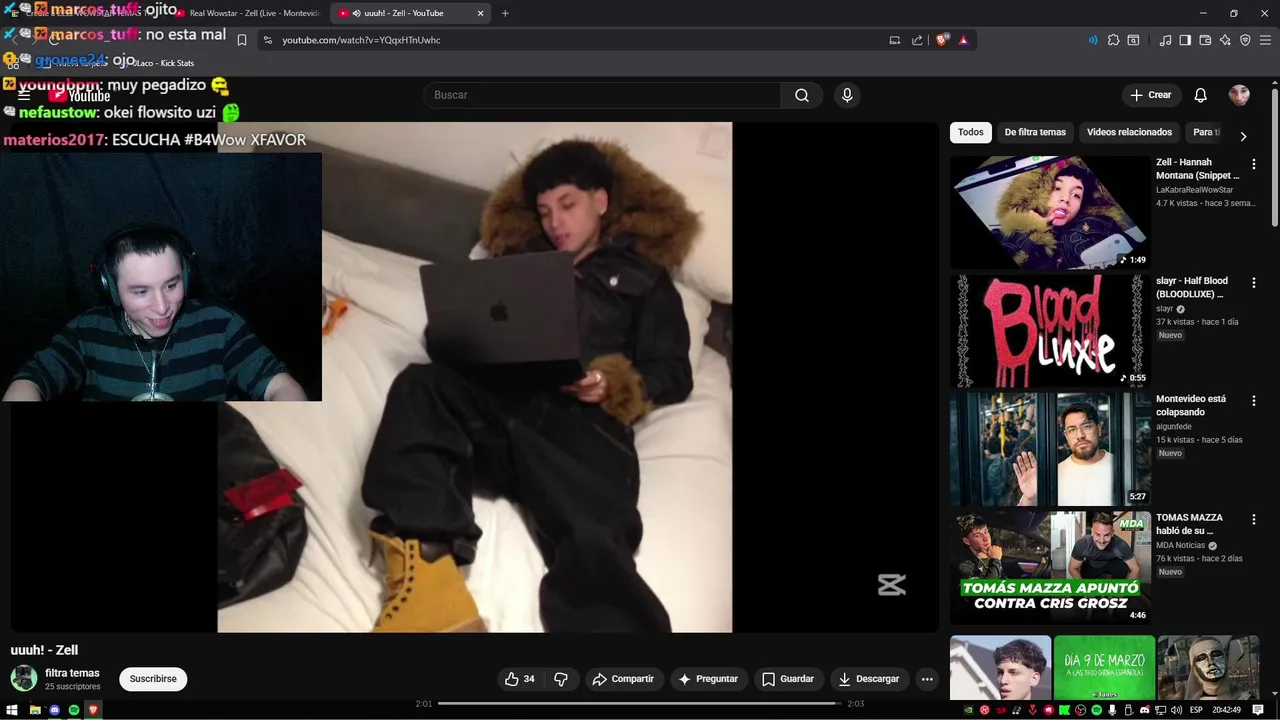Open Spotify from the taskbar

click(74, 710)
